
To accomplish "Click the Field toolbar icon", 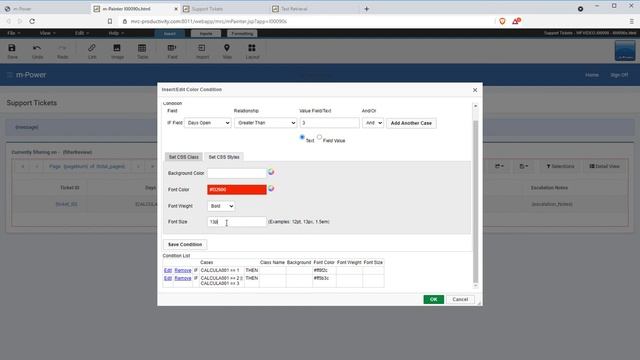I will click(172, 51).
